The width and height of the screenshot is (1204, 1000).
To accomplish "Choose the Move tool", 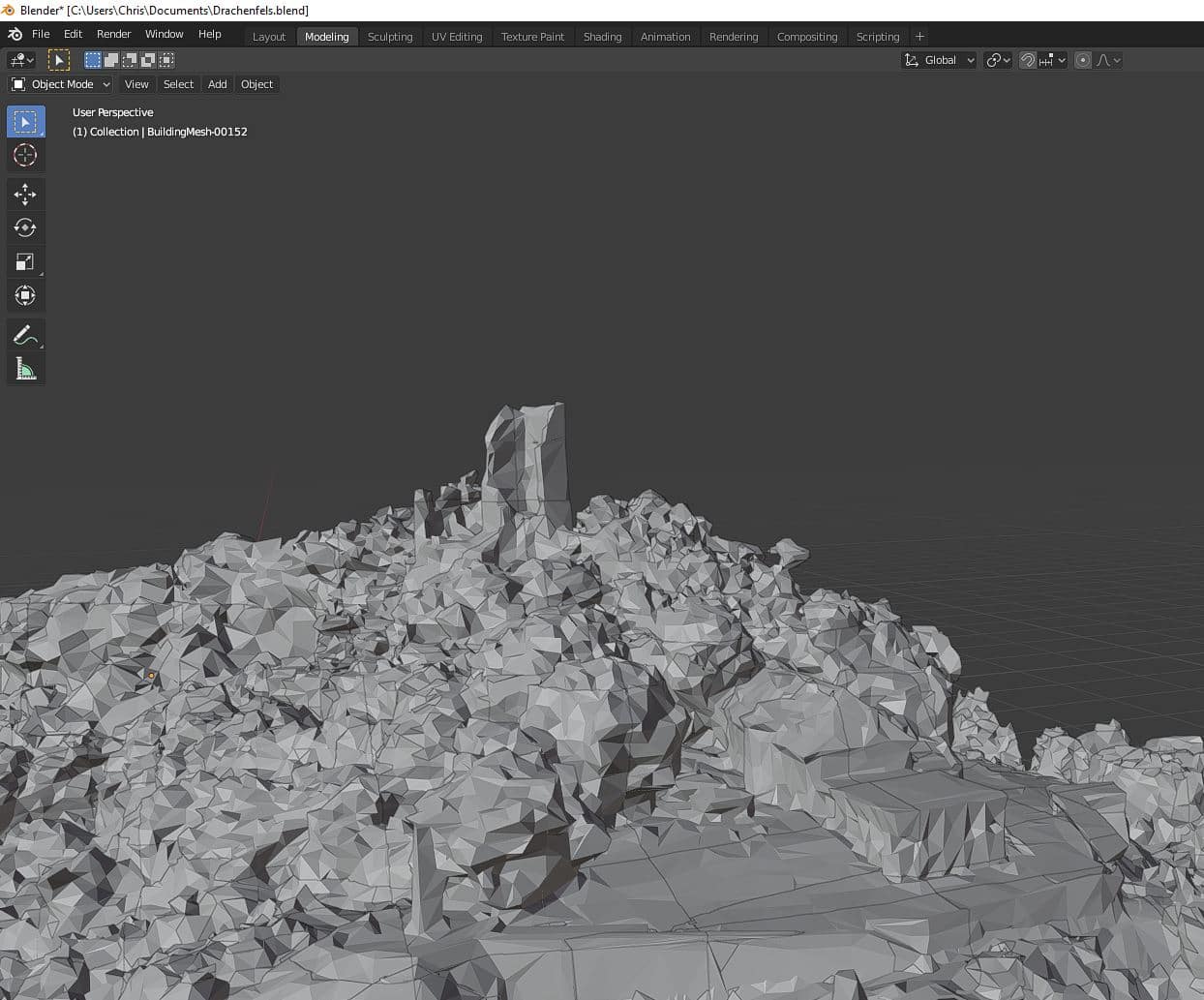I will click(25, 195).
